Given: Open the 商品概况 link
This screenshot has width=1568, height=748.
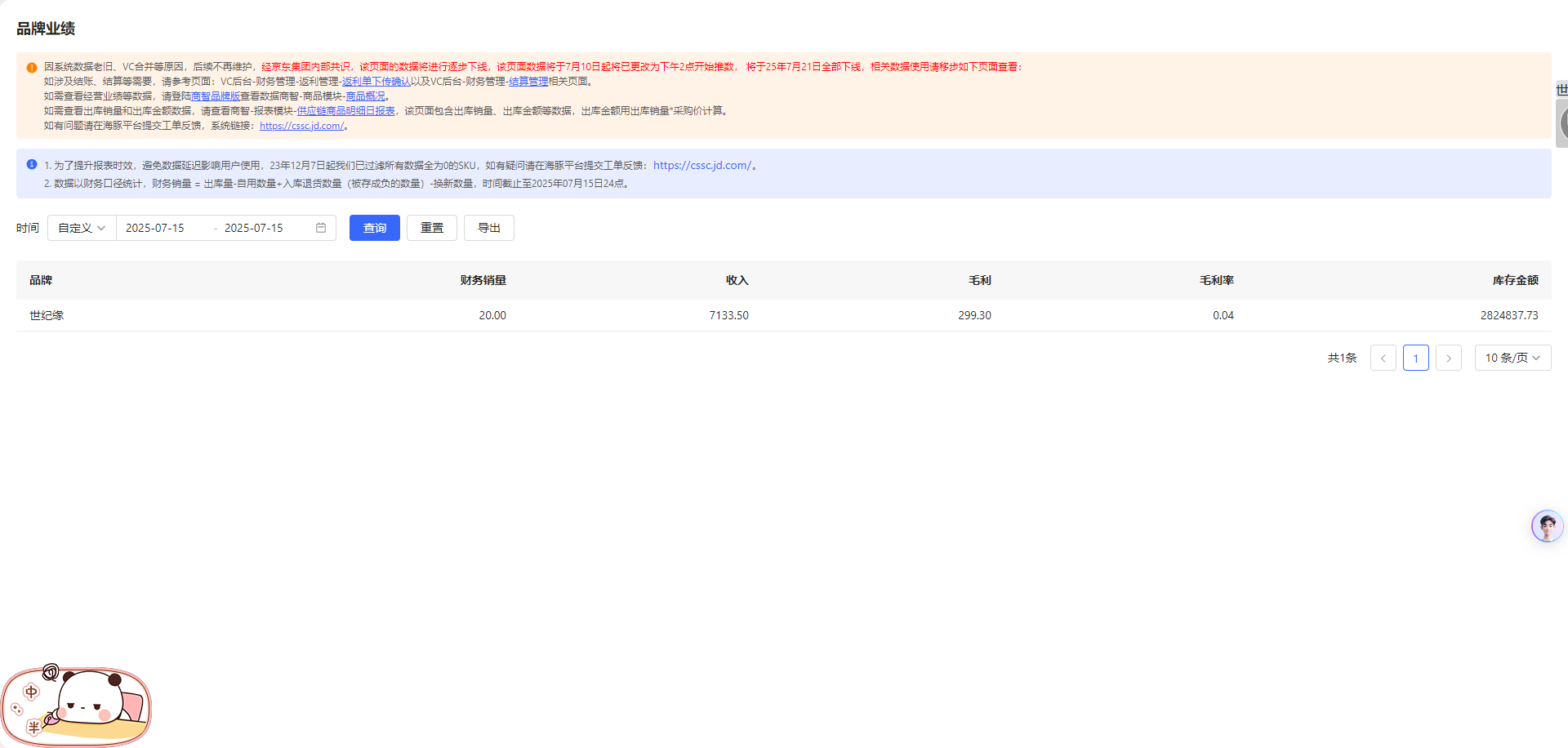Looking at the screenshot, I should 365,96.
